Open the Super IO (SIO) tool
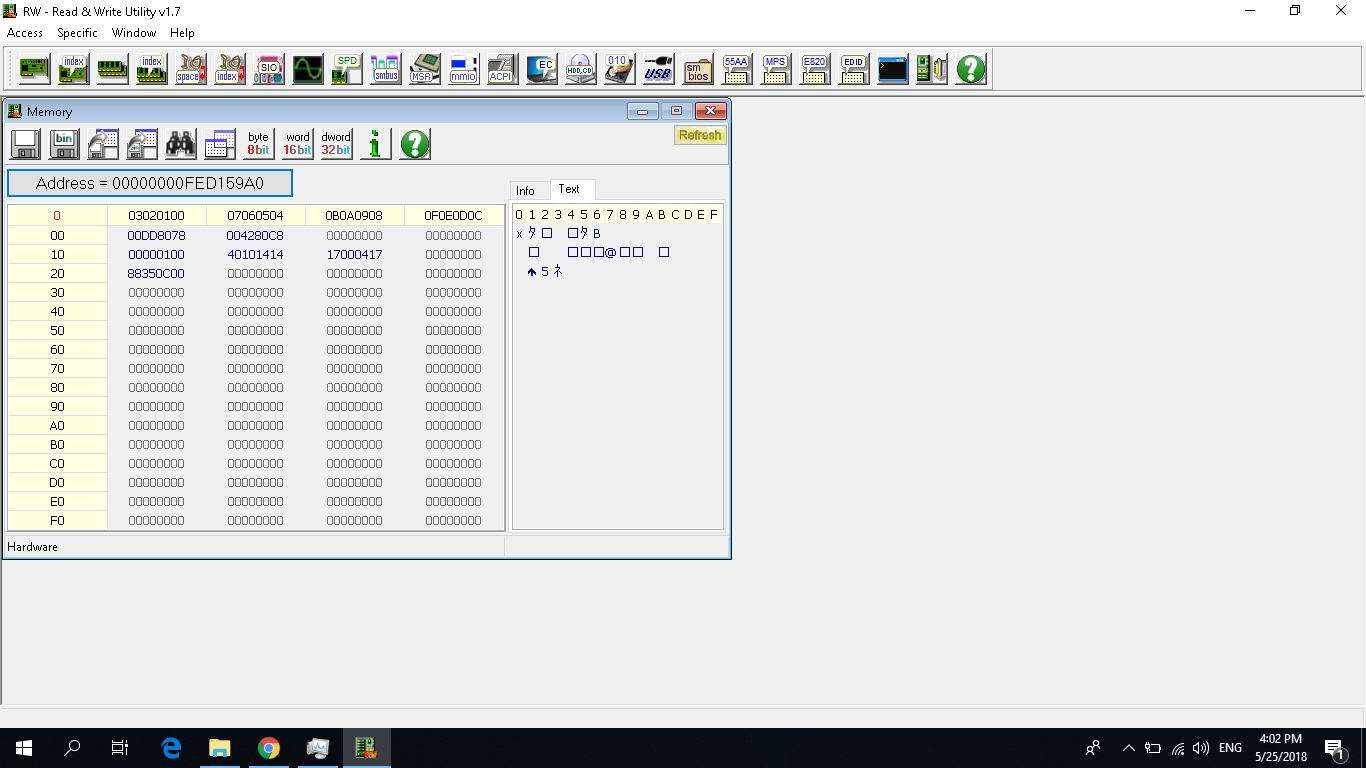 [268, 69]
